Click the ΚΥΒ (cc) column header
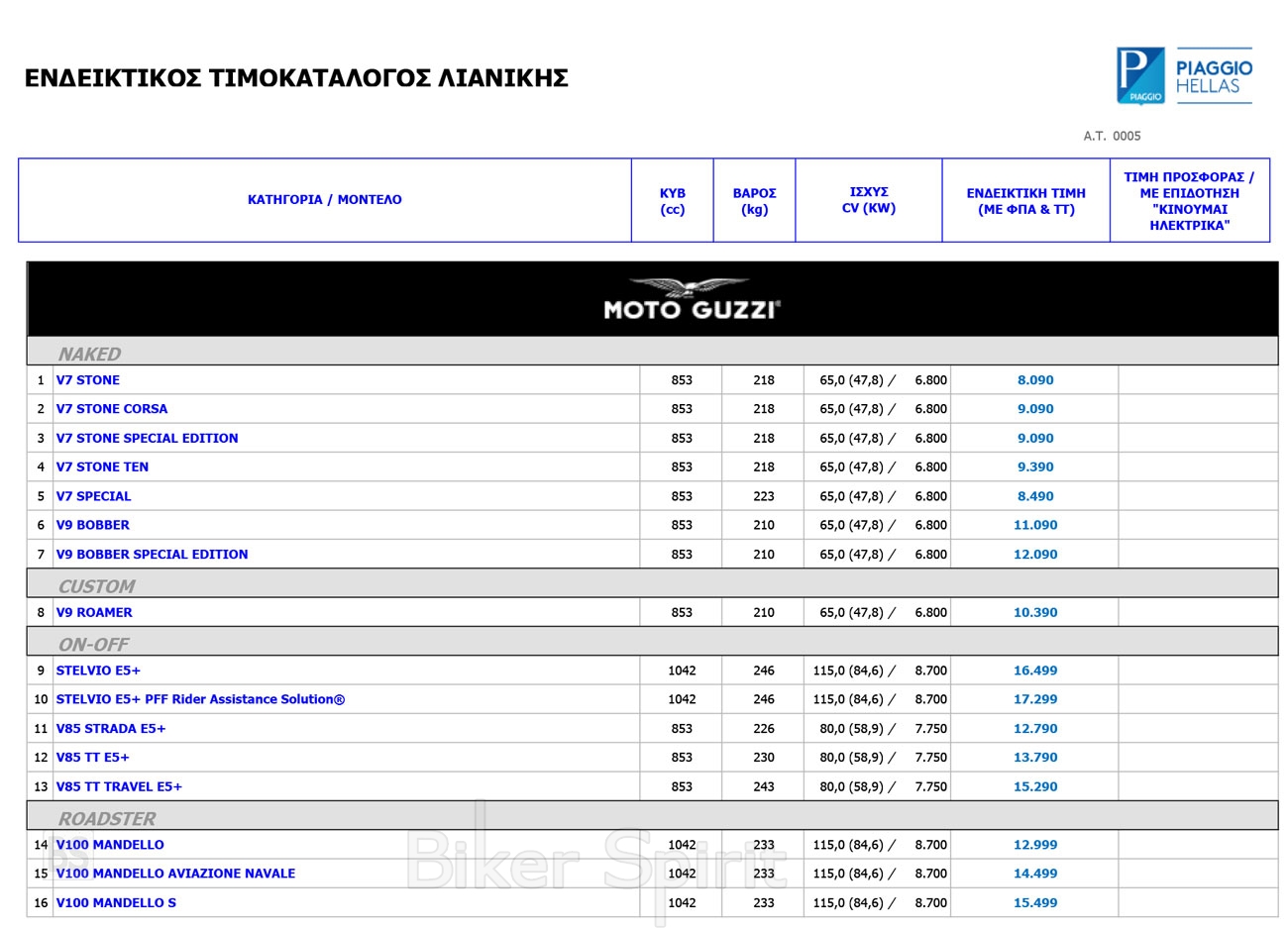 click(673, 201)
